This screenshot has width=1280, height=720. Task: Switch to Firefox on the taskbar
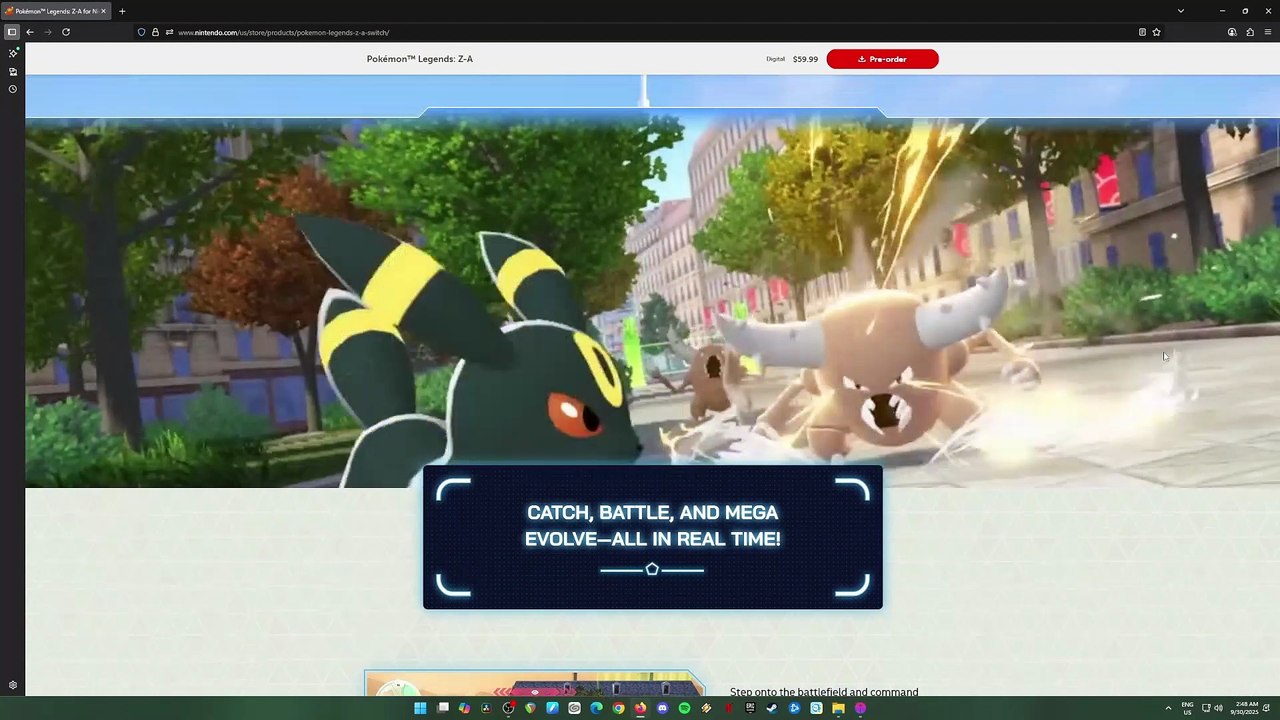[x=640, y=708]
